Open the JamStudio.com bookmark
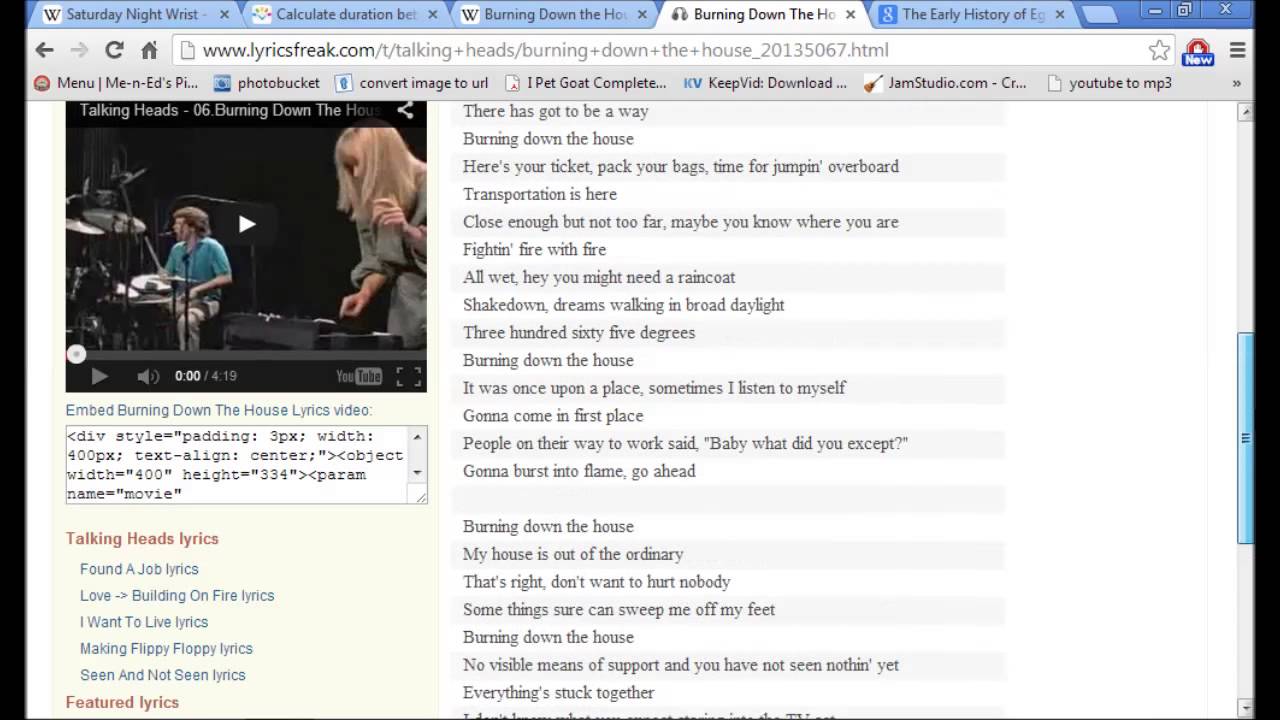This screenshot has width=1280, height=720. coord(946,83)
